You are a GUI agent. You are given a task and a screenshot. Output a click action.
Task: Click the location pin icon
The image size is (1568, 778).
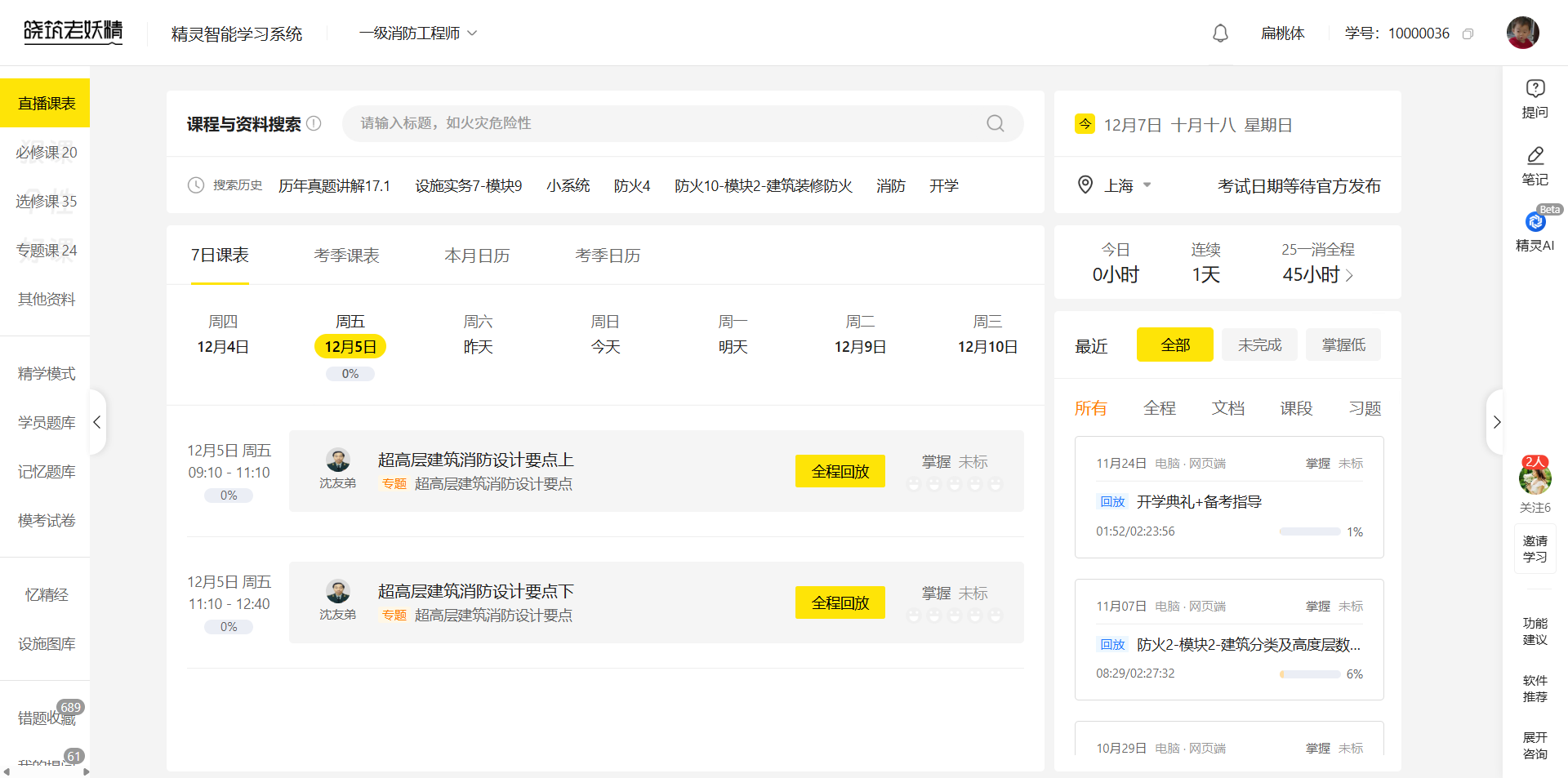(x=1085, y=184)
